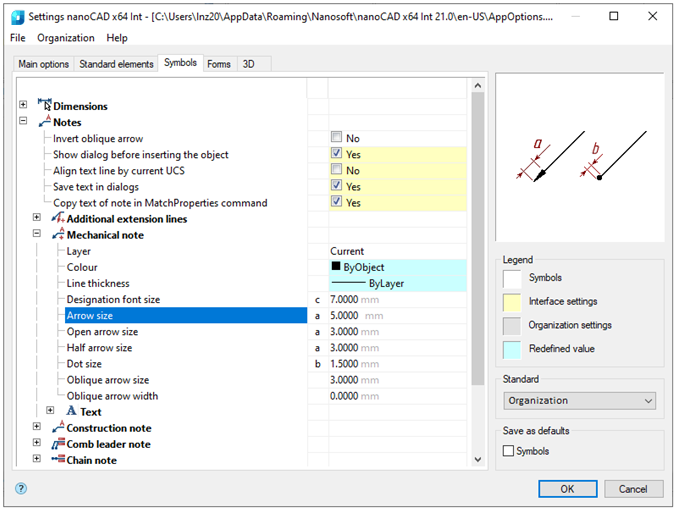Enable Invert oblique arrow checkbox

(337, 138)
